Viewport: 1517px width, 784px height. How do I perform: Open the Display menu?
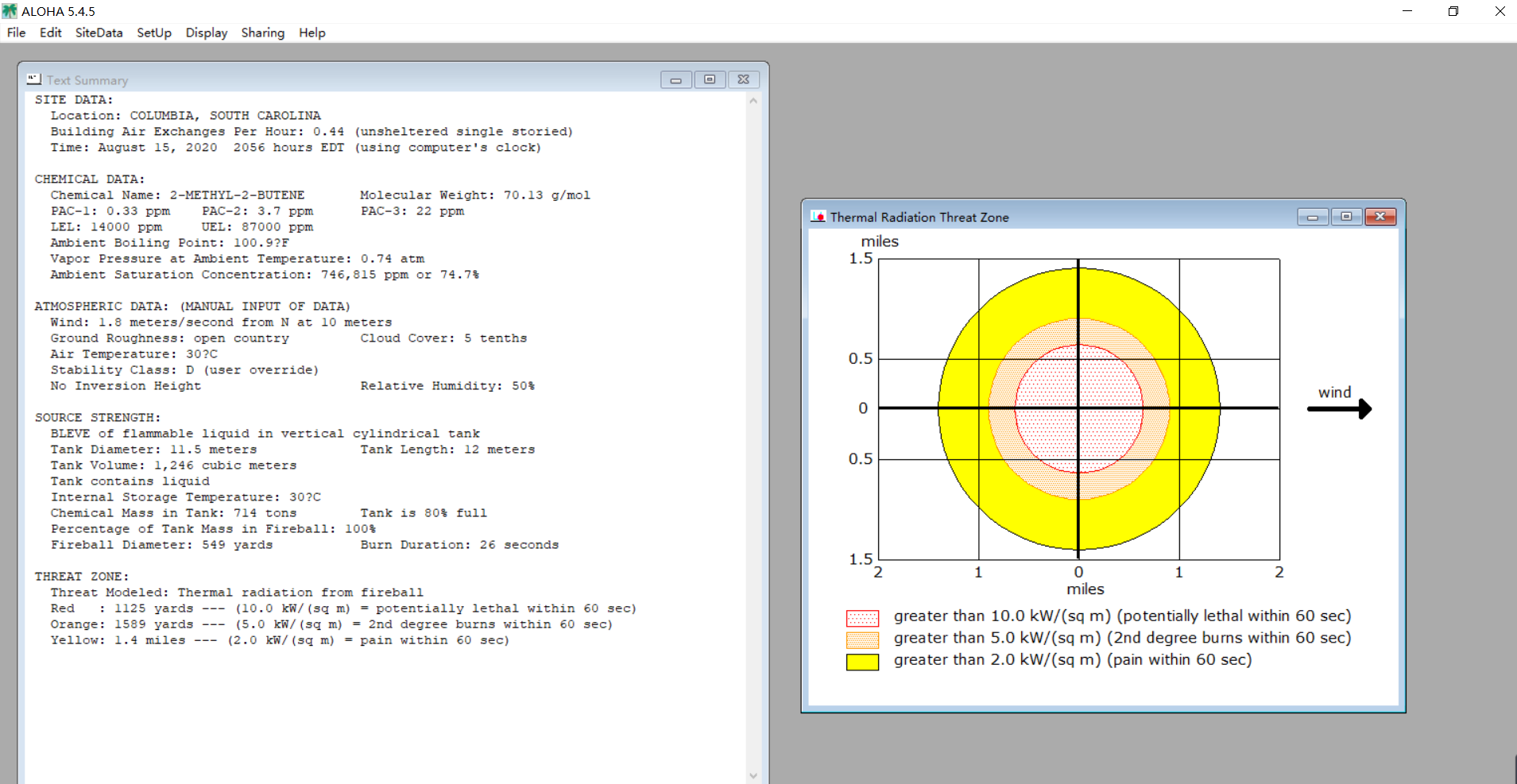(x=207, y=33)
